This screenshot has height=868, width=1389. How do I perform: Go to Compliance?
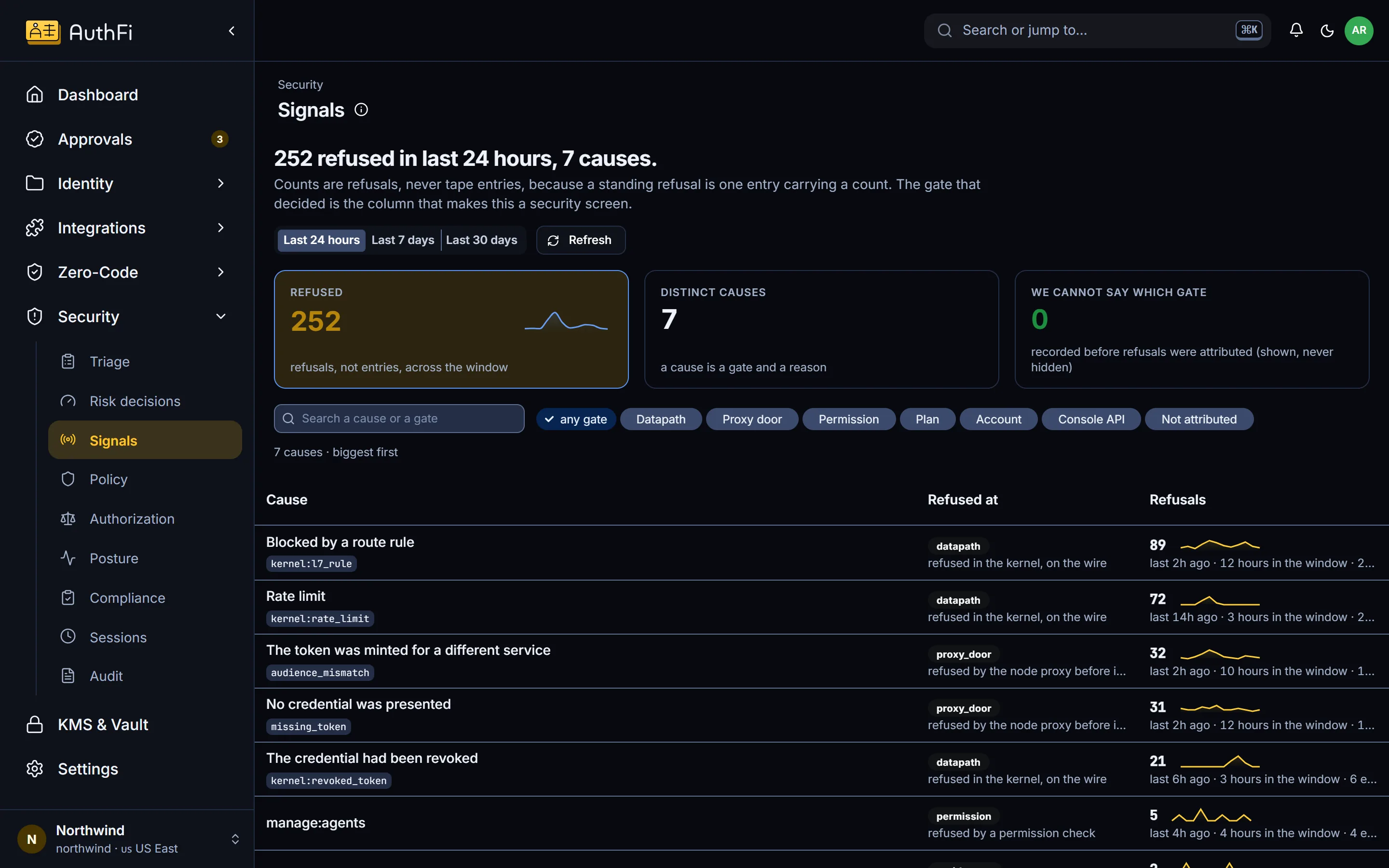[x=145, y=598]
